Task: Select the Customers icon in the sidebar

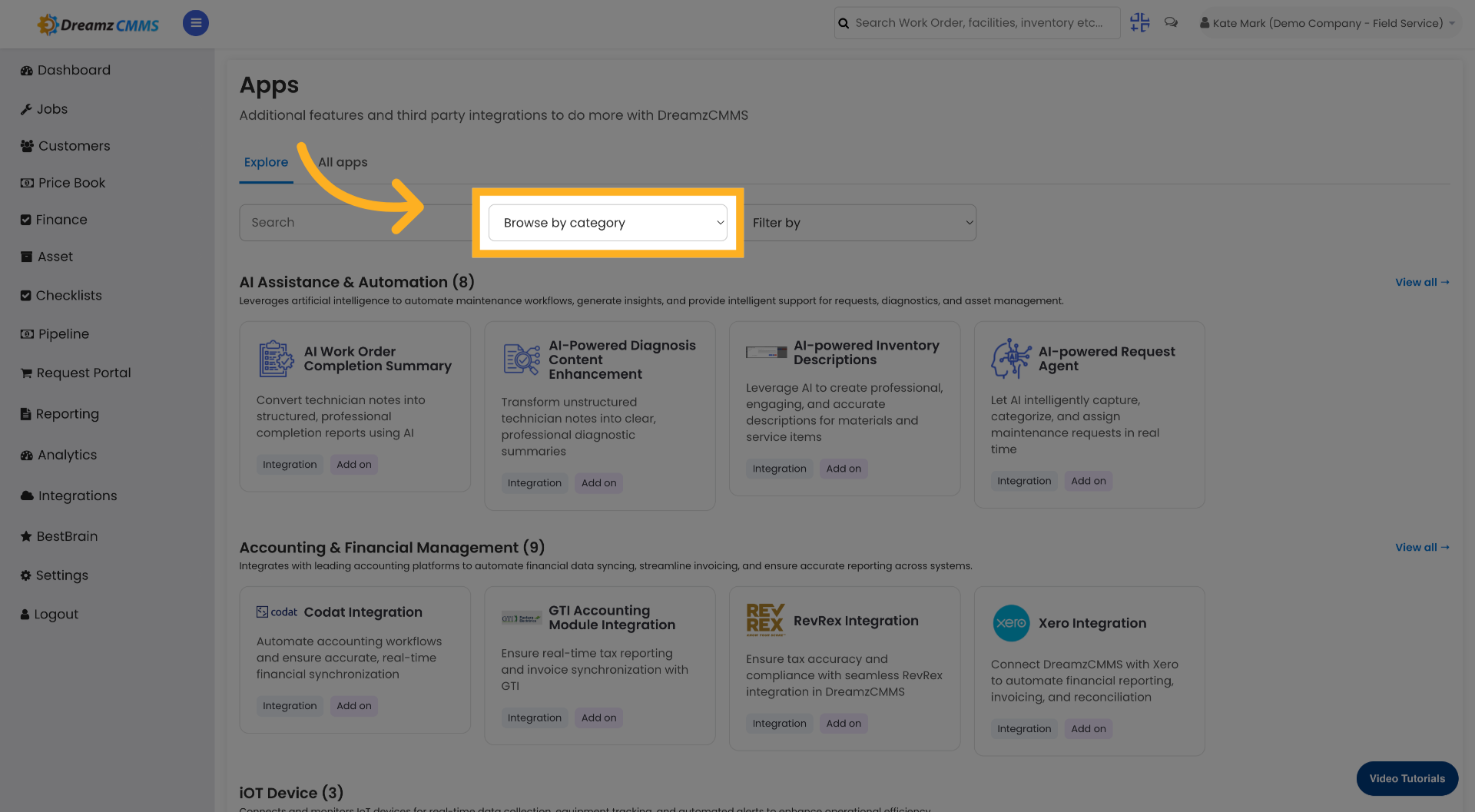Action: click(25, 145)
